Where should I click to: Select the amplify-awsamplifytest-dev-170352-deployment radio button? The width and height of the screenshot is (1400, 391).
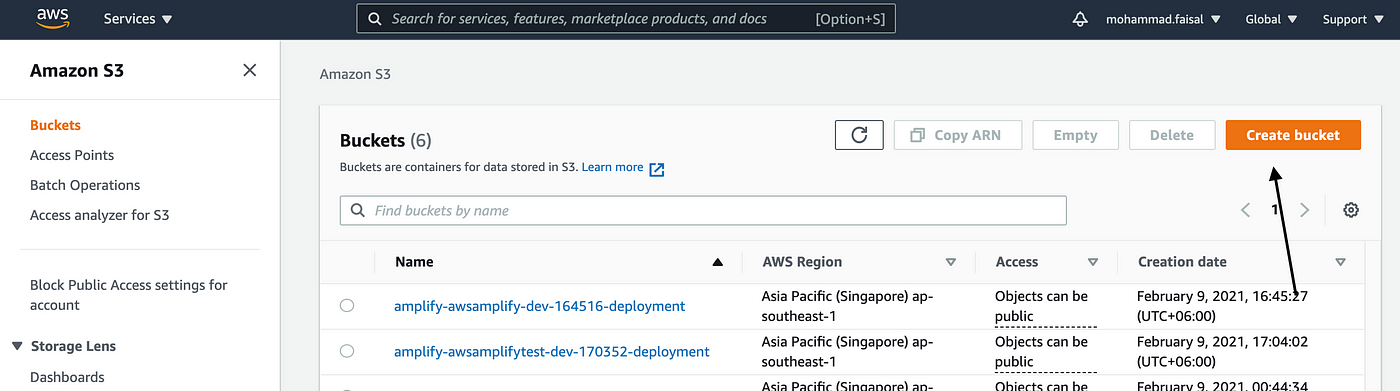[x=347, y=351]
